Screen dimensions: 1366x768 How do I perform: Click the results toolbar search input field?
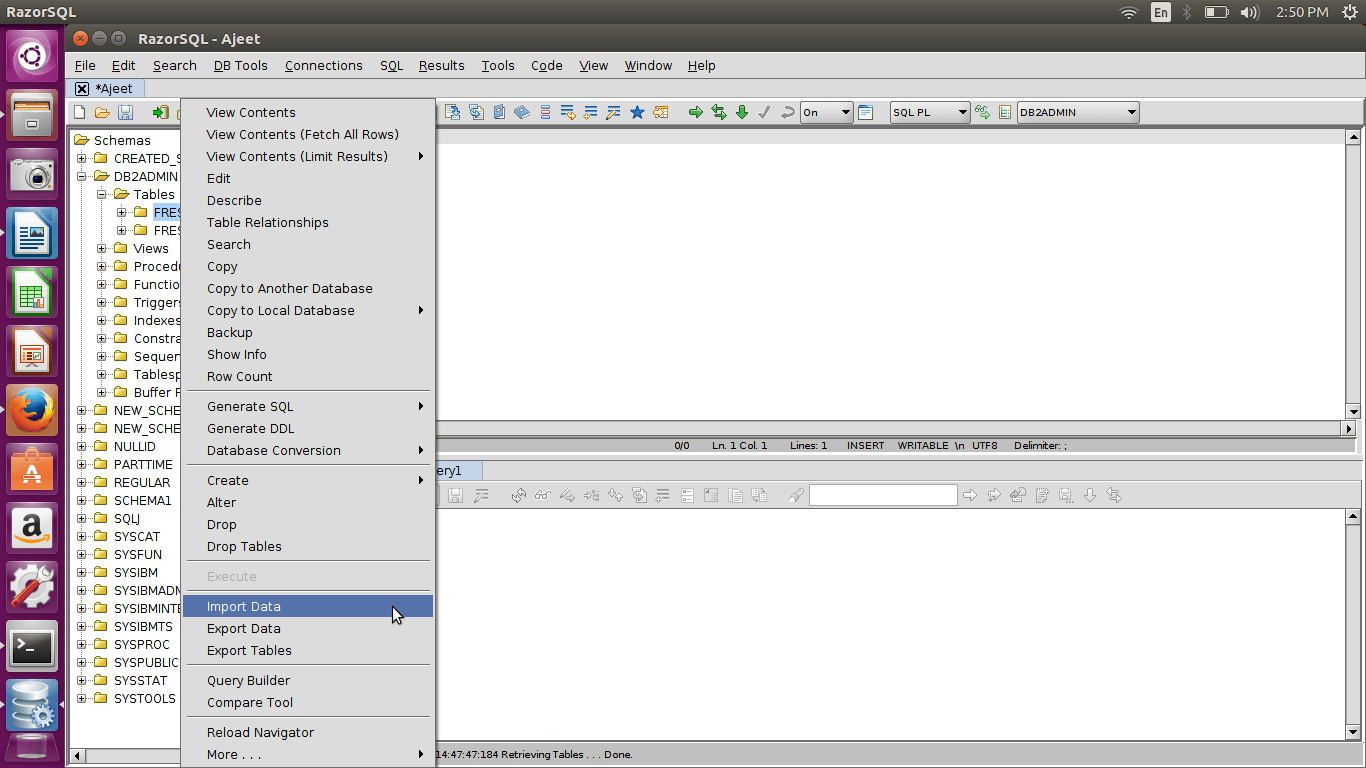(x=883, y=495)
